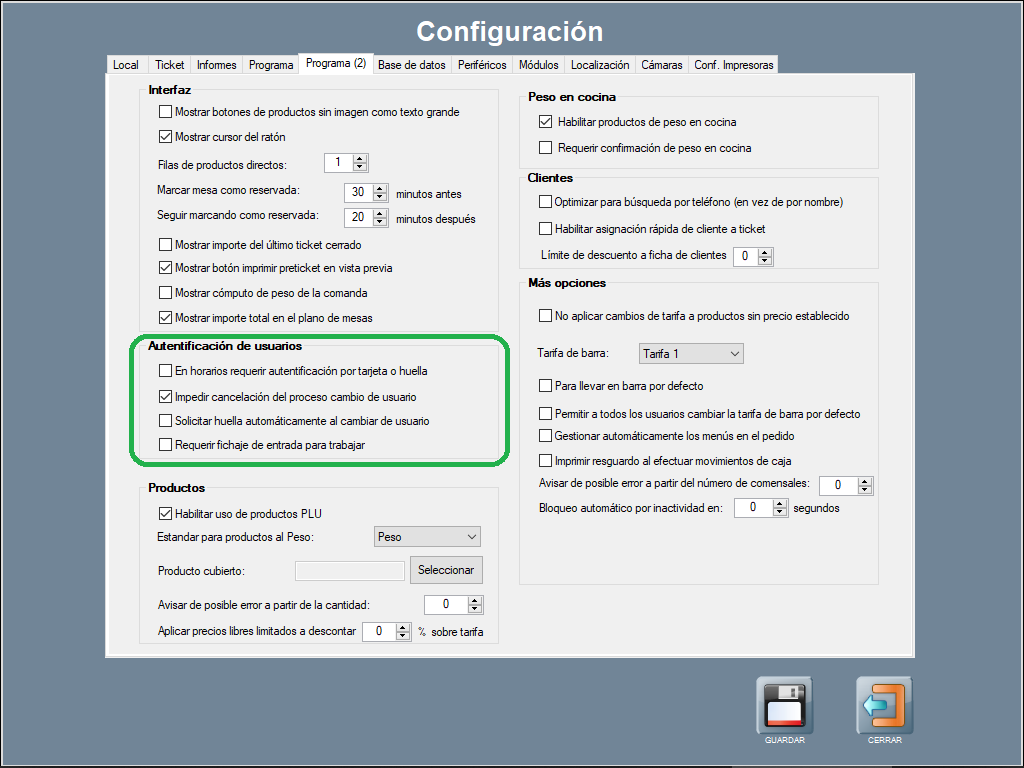Go to the Conf. Impresoras tab

tap(733, 65)
